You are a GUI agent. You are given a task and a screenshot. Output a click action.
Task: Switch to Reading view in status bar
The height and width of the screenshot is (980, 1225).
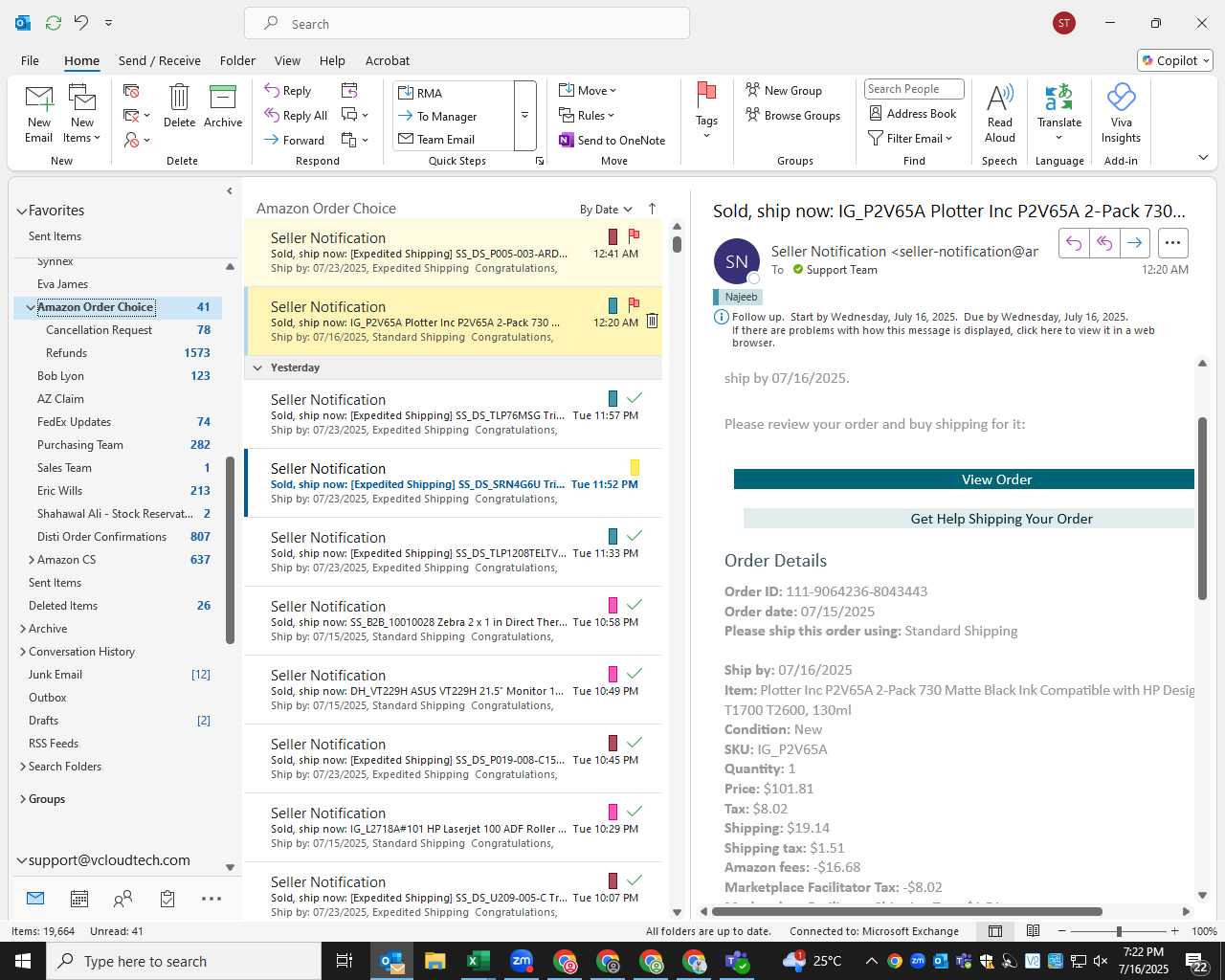[x=1033, y=931]
